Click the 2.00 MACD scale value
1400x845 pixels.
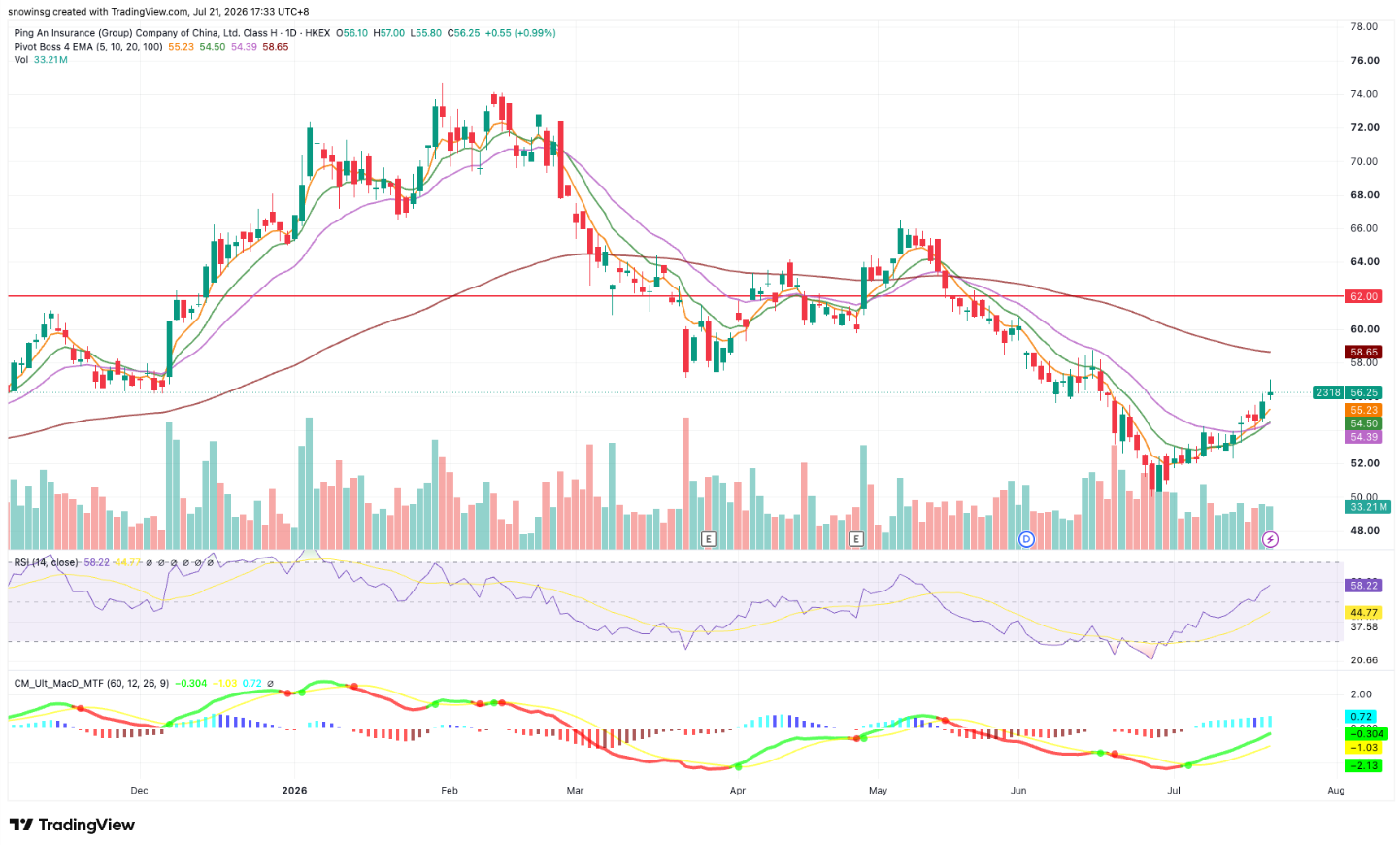(x=1361, y=694)
